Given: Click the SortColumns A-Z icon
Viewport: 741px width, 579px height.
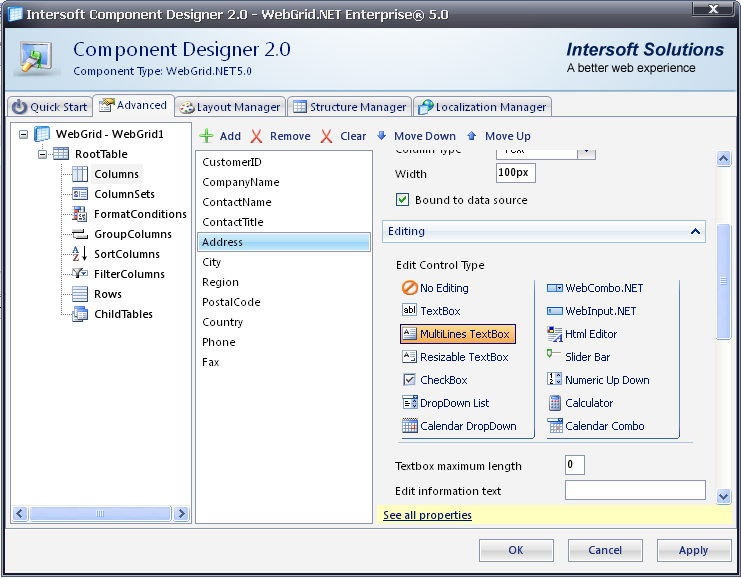Looking at the screenshot, I should pos(79,254).
